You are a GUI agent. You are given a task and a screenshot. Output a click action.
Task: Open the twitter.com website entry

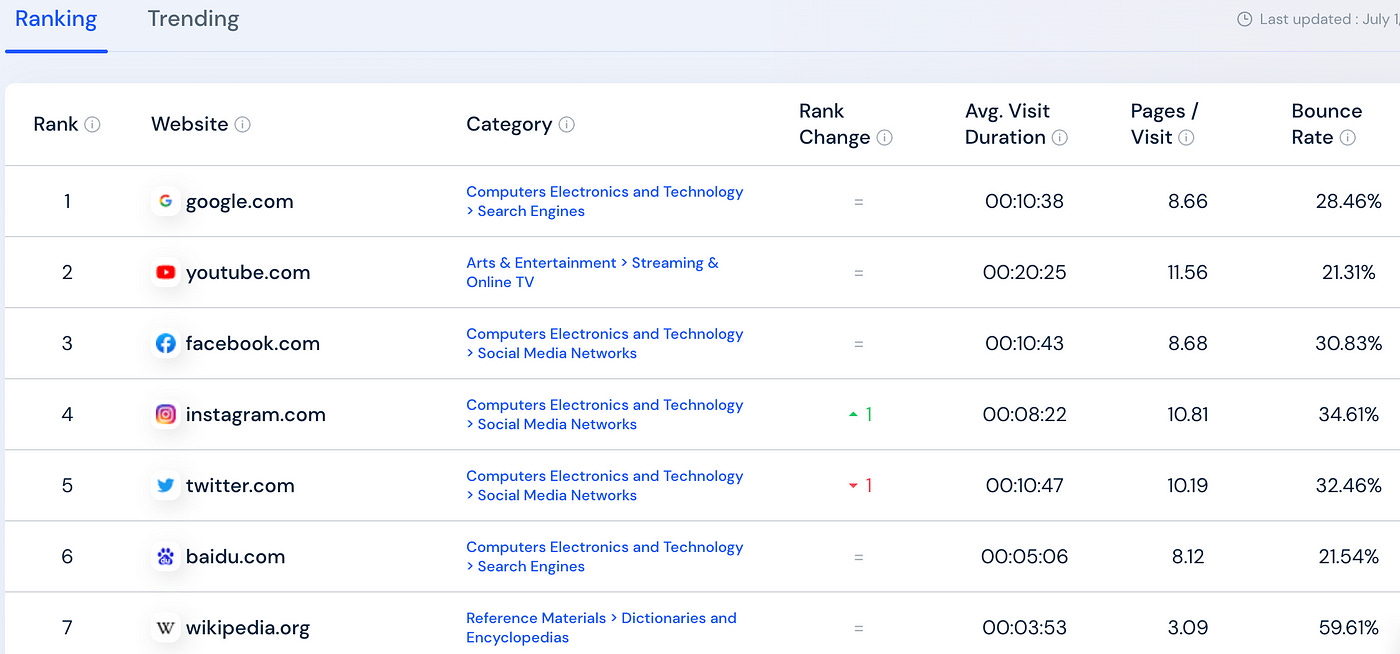[x=240, y=485]
